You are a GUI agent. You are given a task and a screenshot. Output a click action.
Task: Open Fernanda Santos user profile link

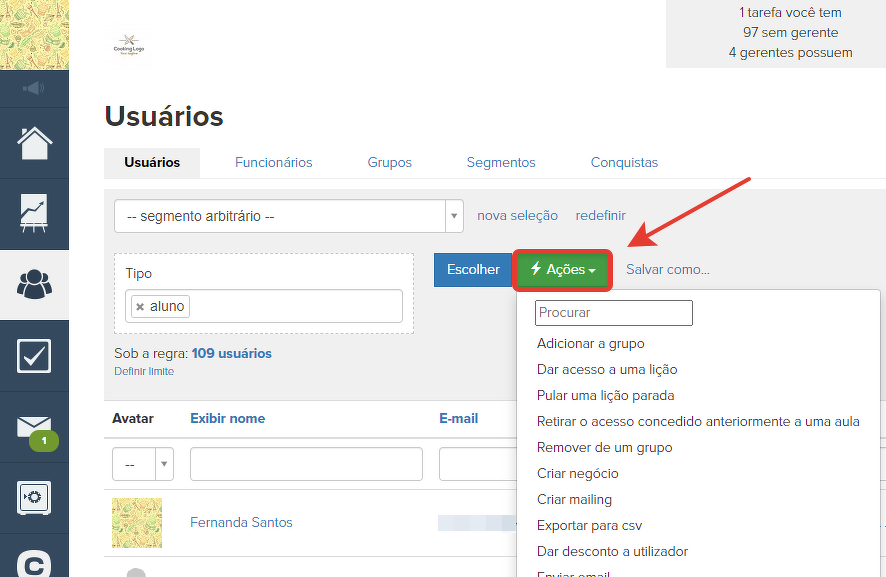(x=241, y=523)
